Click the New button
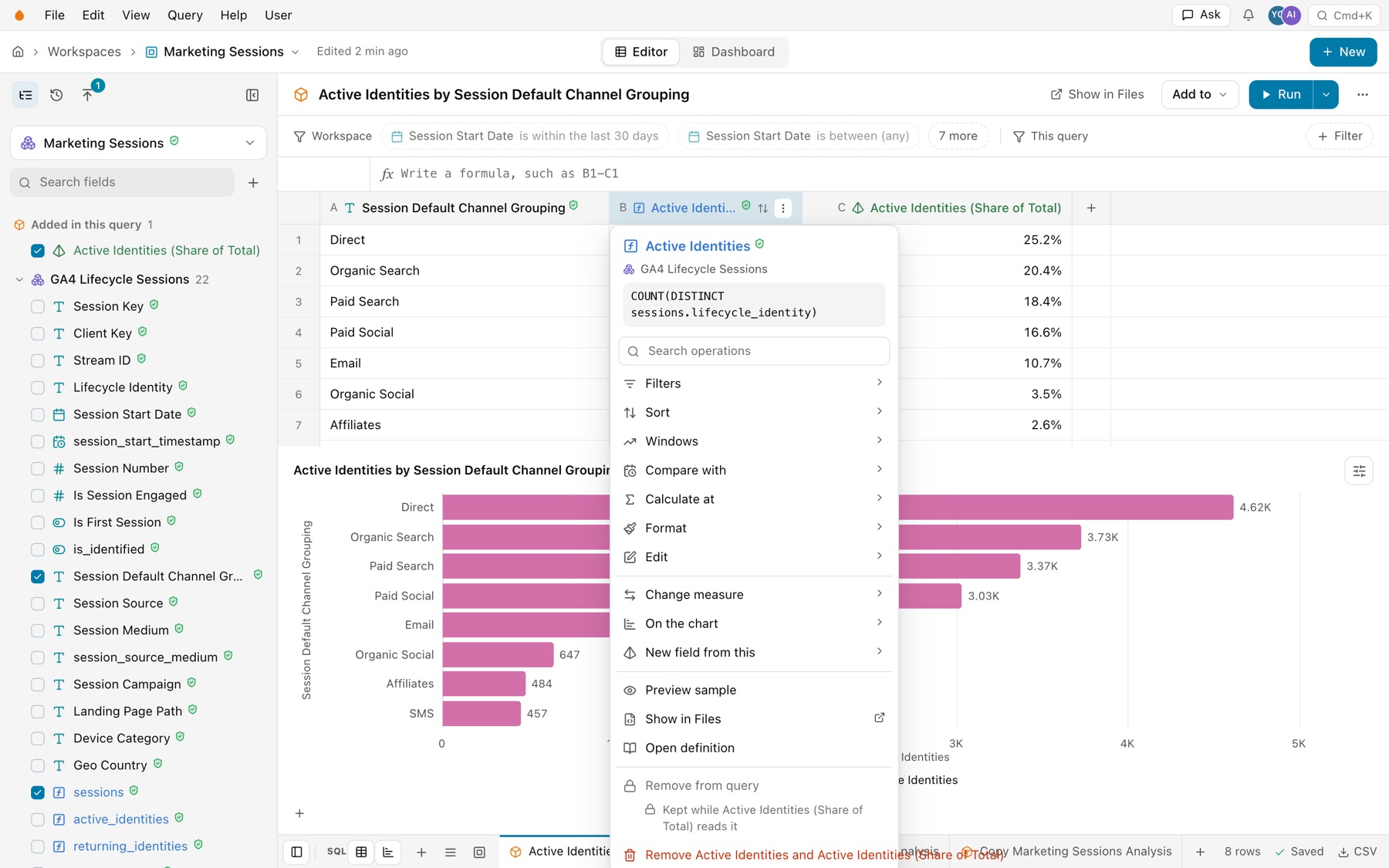 [1343, 52]
